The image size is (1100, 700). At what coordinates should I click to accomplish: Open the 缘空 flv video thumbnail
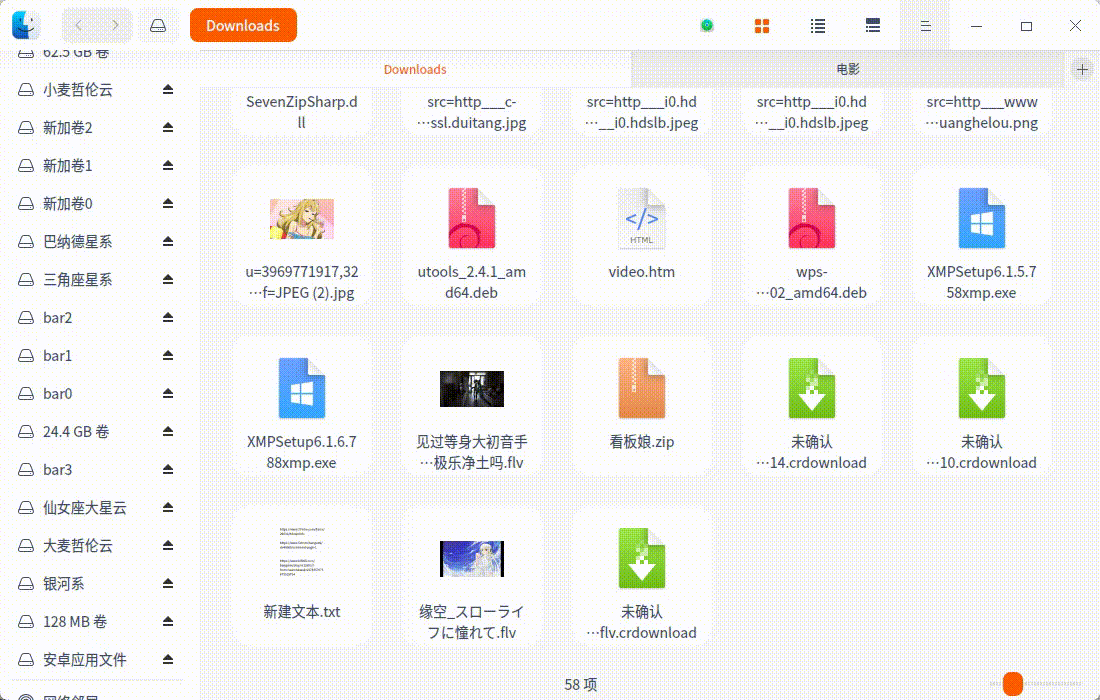tap(471, 559)
